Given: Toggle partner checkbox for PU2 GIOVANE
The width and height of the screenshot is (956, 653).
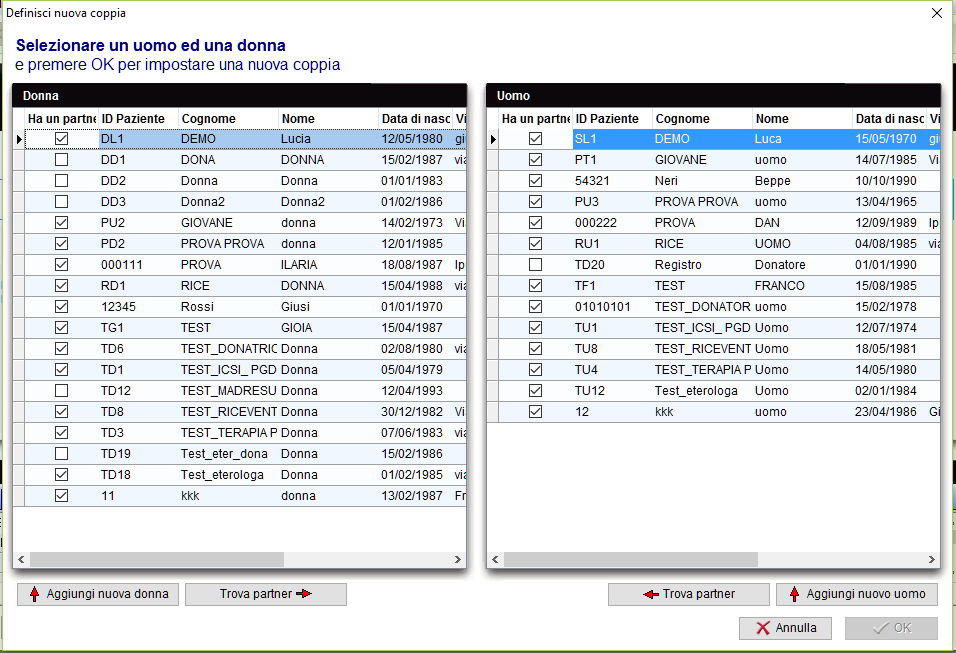Looking at the screenshot, I should (61, 223).
